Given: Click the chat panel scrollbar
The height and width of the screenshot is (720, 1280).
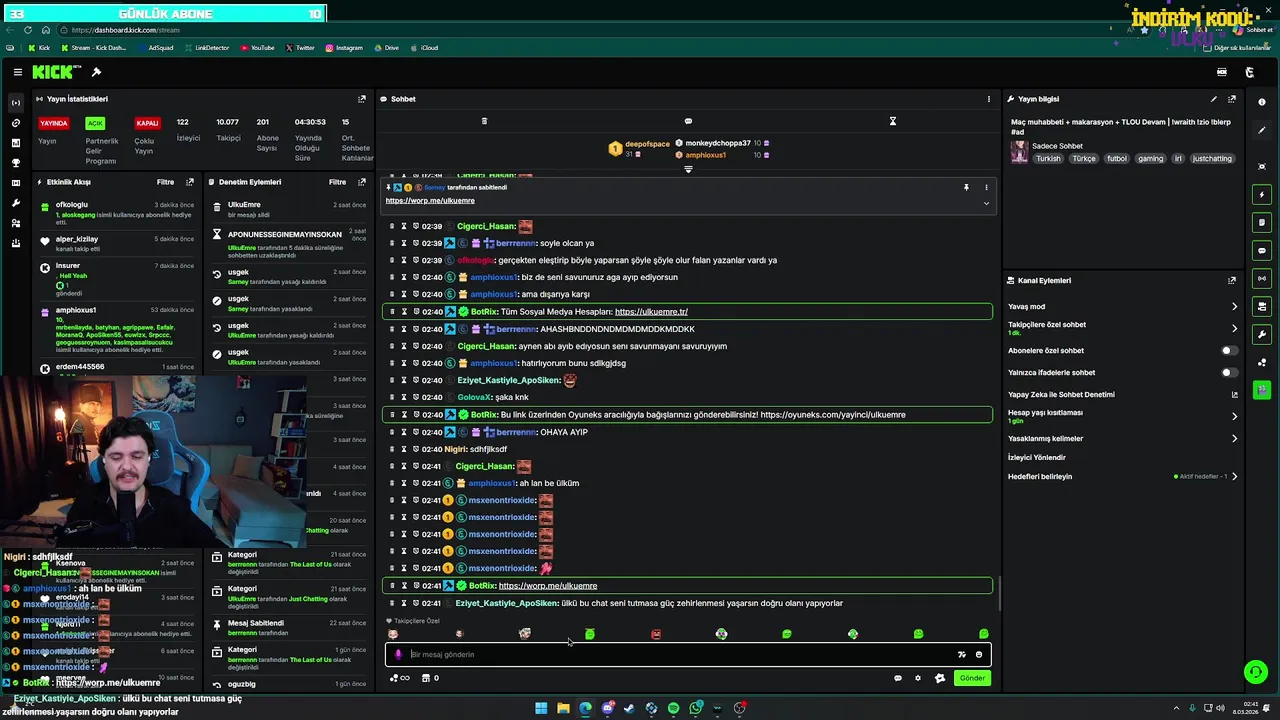Looking at the screenshot, I should click(998, 592).
